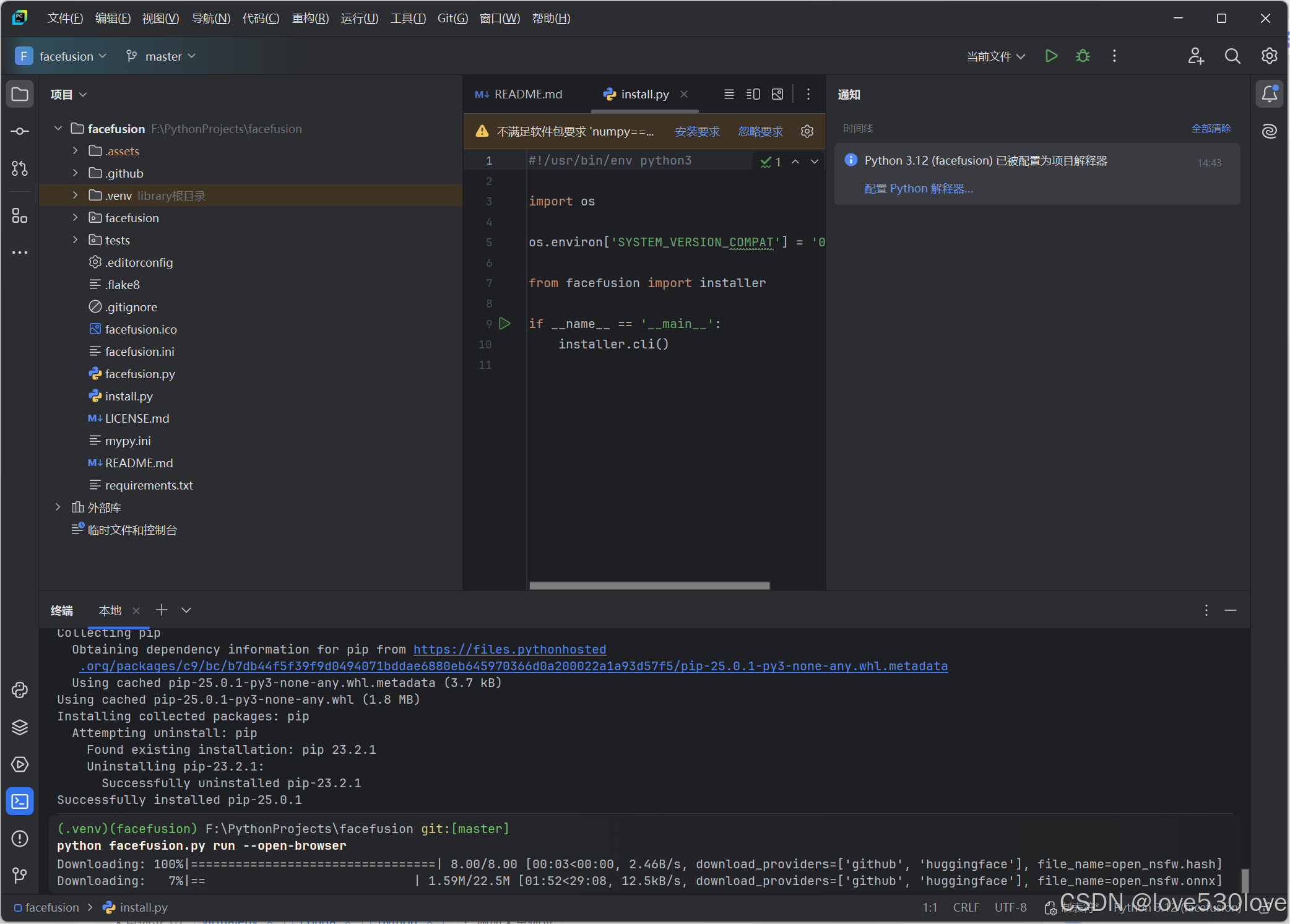The width and height of the screenshot is (1290, 924).
Task: Open the master branch dropdown
Action: (161, 56)
